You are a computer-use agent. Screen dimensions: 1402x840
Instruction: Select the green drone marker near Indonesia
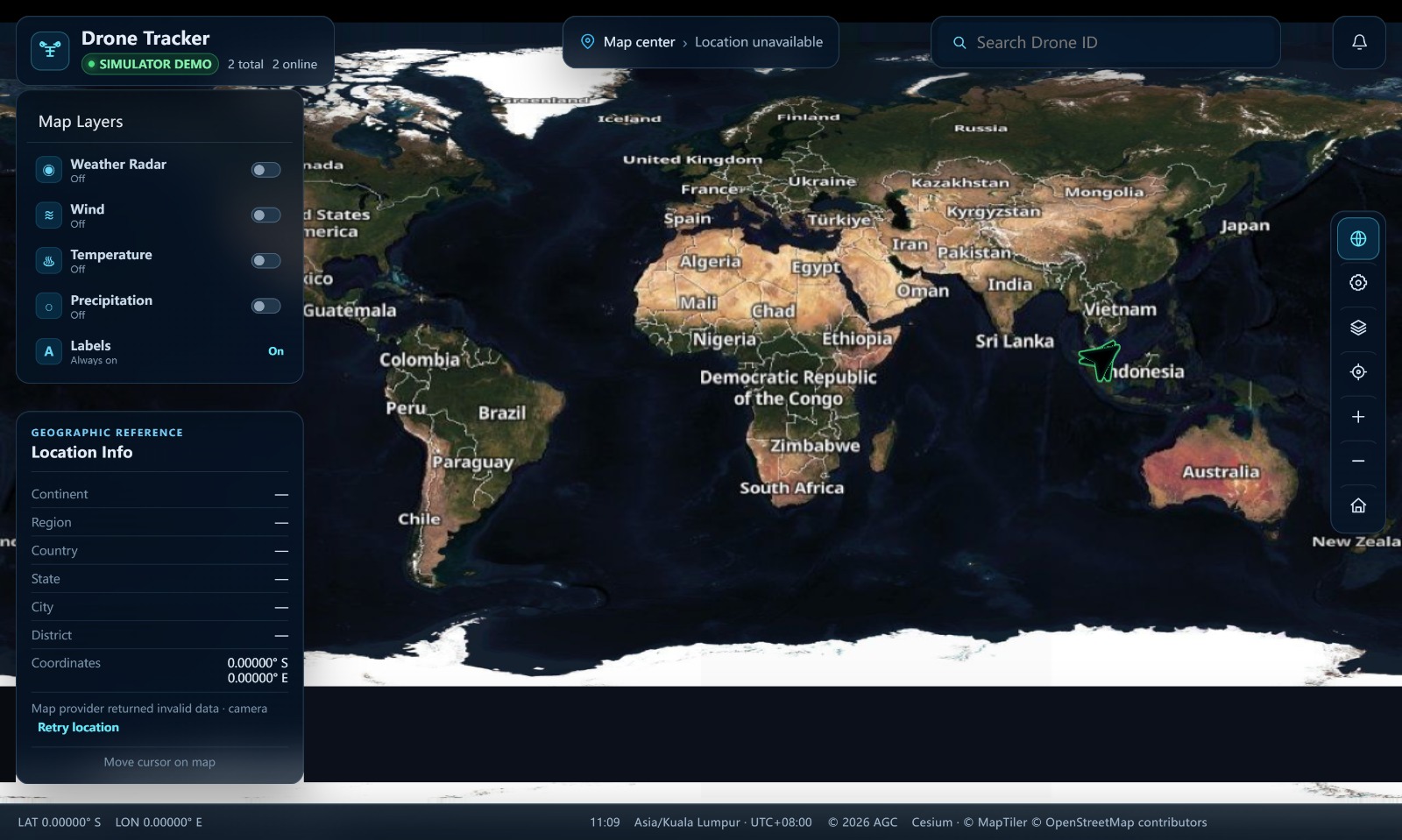pos(1100,360)
